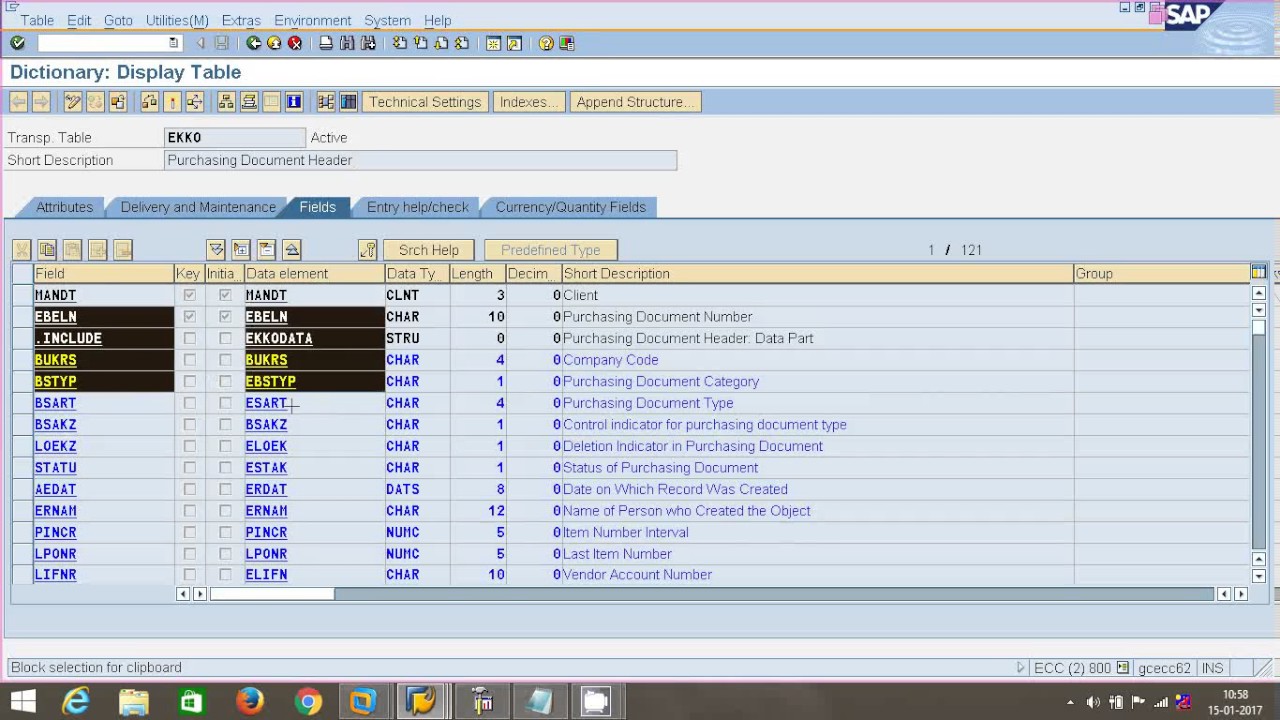This screenshot has width=1280, height=720.
Task: Switch to the Entry help/check tab
Action: pyautogui.click(x=418, y=207)
